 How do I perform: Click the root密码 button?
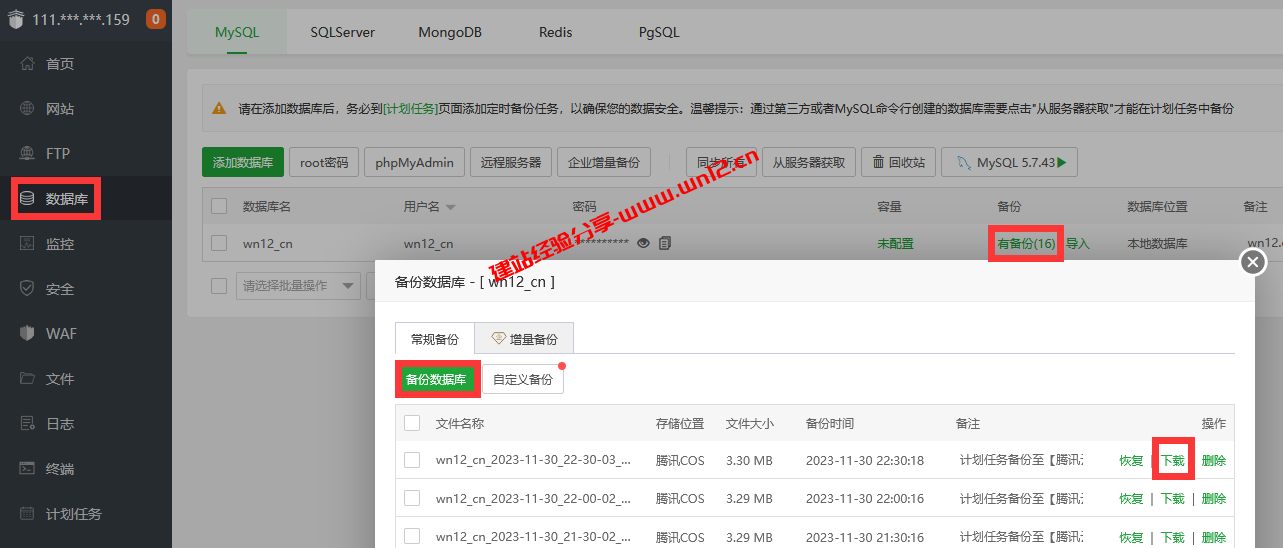point(324,162)
